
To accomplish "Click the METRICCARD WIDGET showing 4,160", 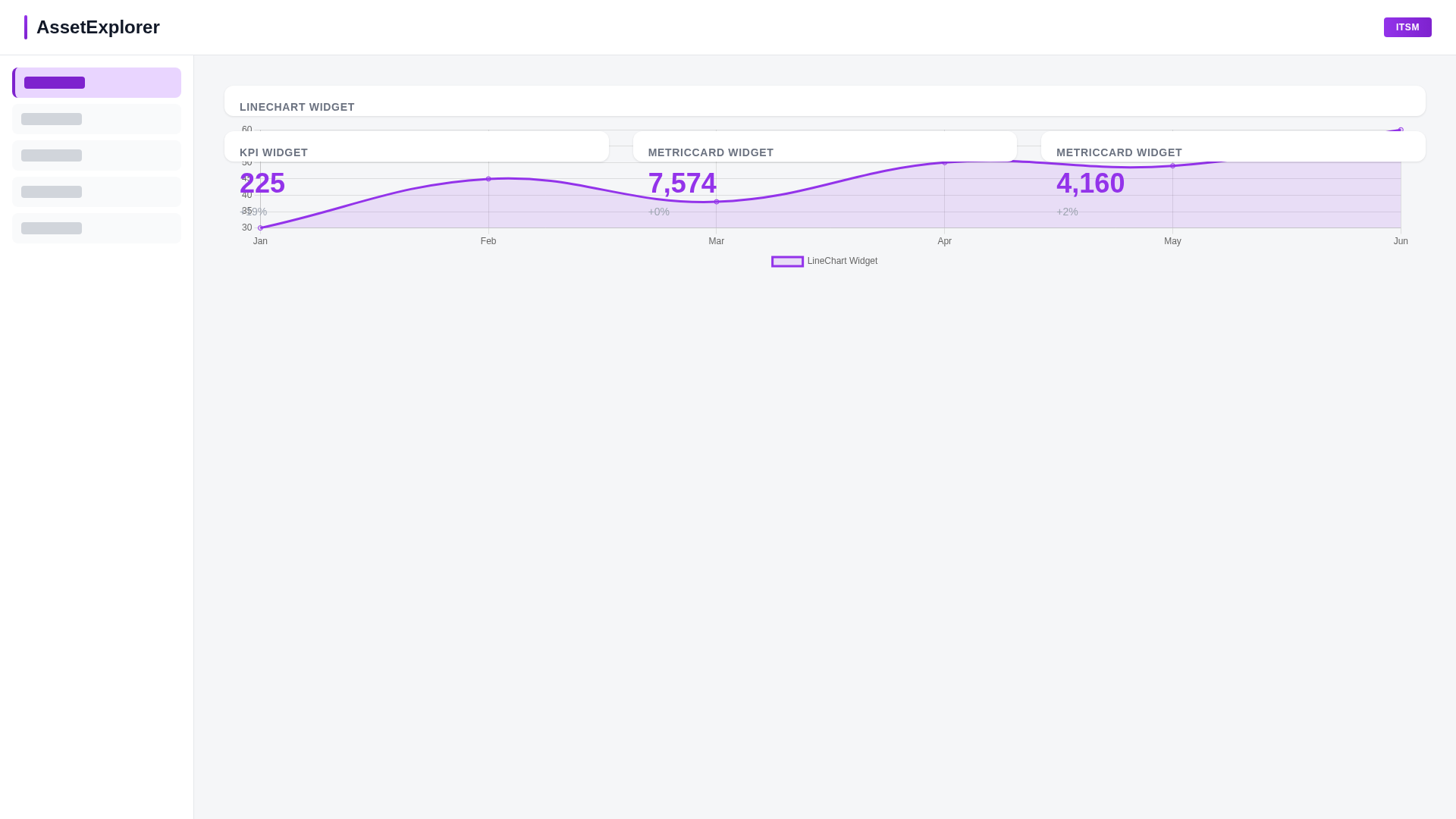I will click(x=1090, y=183).
